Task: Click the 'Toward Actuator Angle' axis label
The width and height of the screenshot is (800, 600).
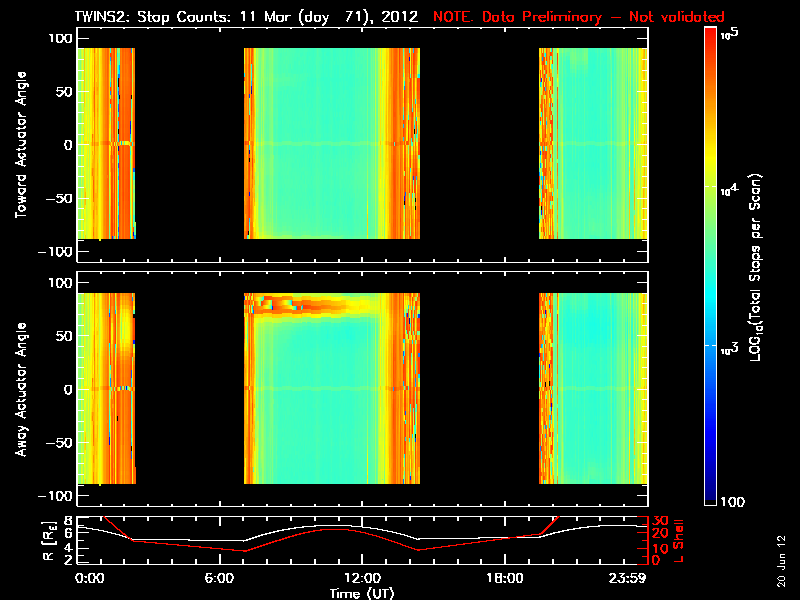Action: 21,145
